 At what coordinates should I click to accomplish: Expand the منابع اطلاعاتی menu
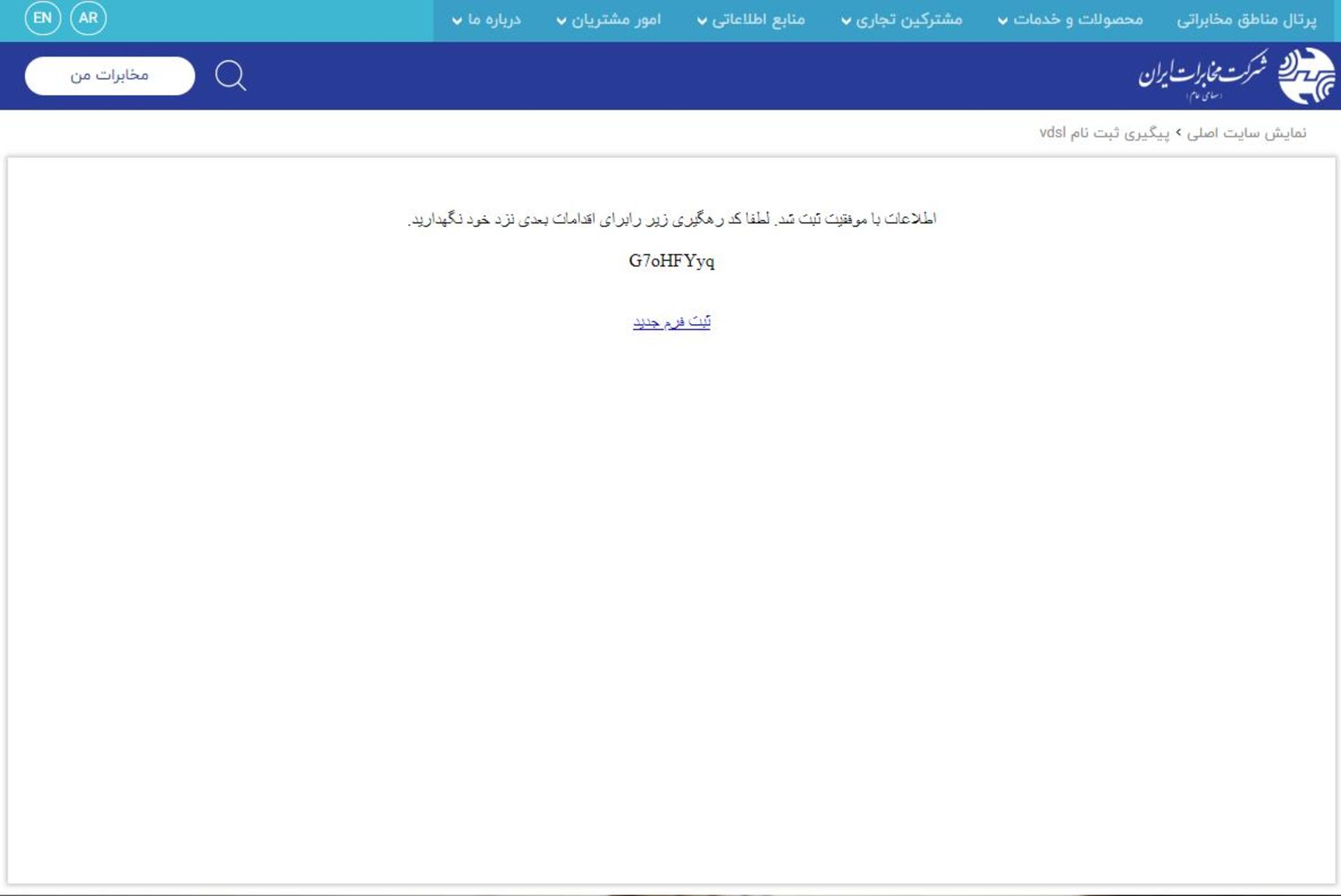coord(752,20)
